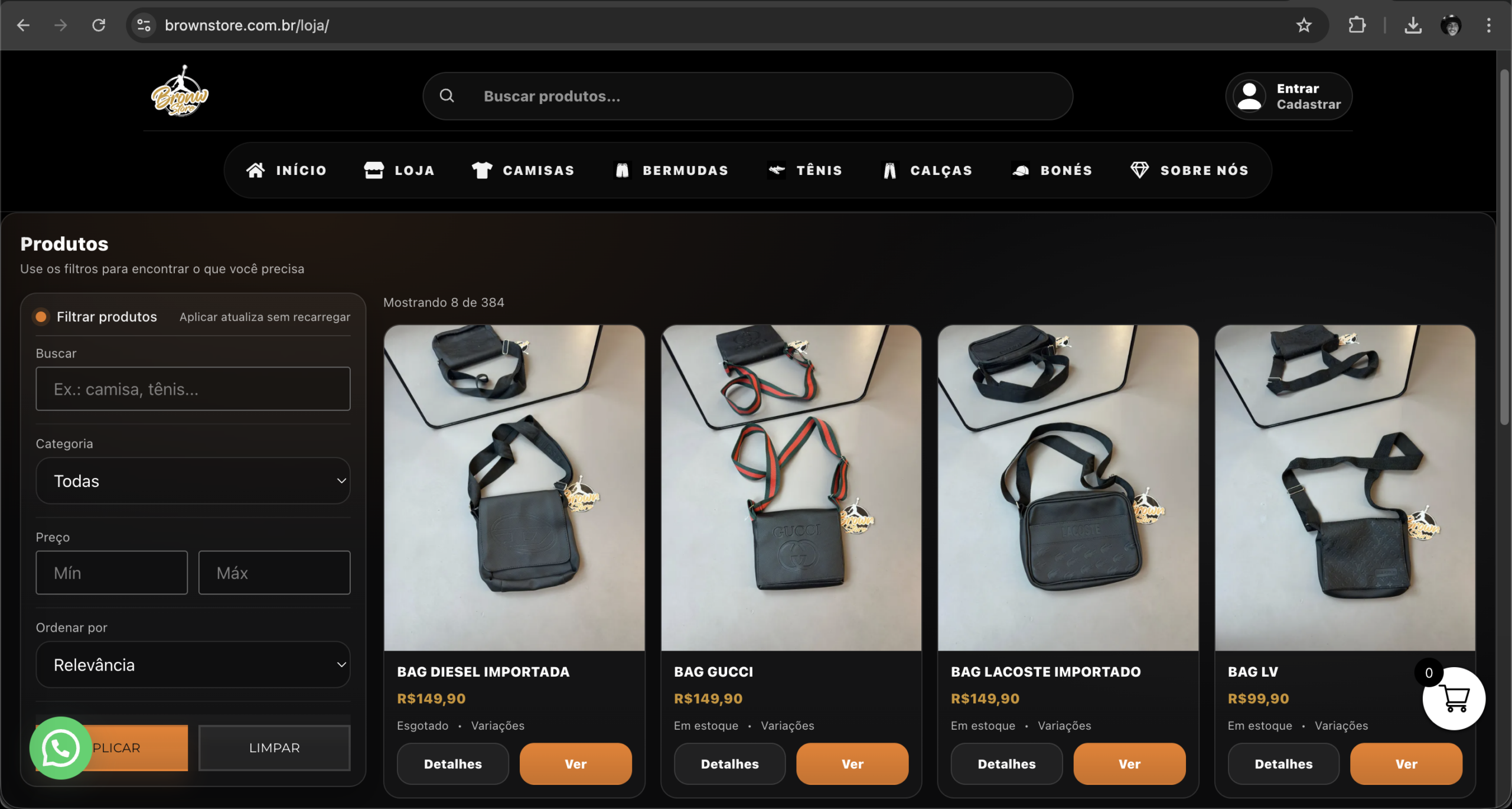1512x809 pixels.
Task: Click the page vertical scrollbar
Action: tap(1504, 247)
